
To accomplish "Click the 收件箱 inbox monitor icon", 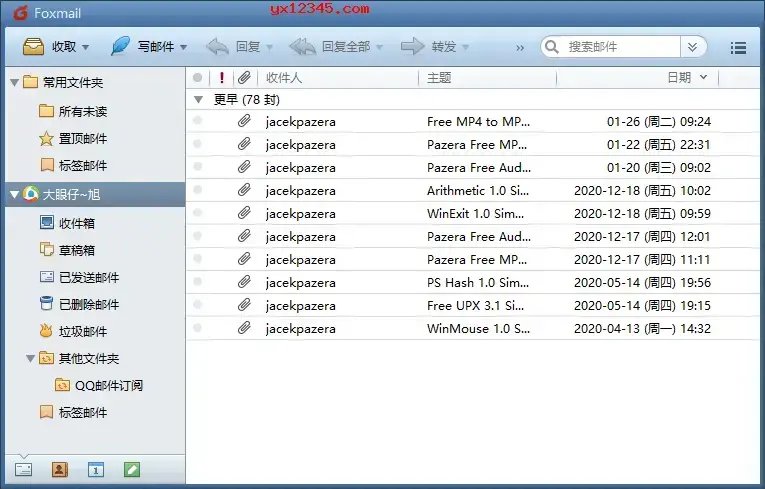I will point(47,223).
